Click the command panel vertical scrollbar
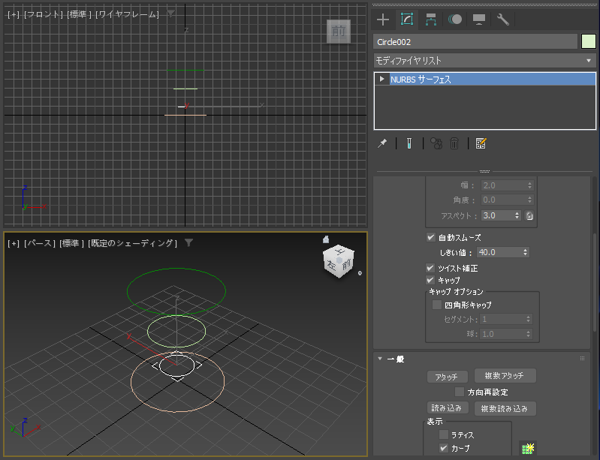Viewport: 600px width, 460px height. (x=595, y=283)
